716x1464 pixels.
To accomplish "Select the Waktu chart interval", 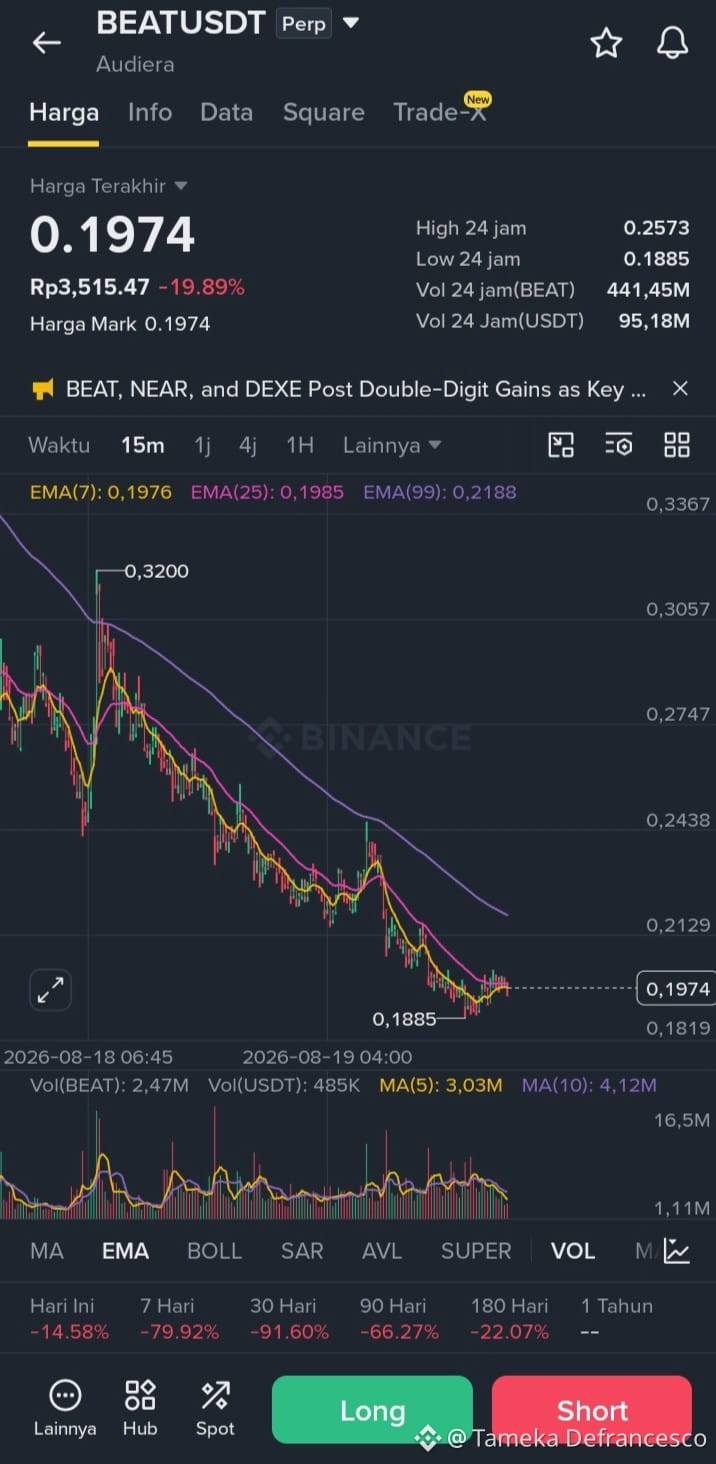I will click(x=59, y=445).
